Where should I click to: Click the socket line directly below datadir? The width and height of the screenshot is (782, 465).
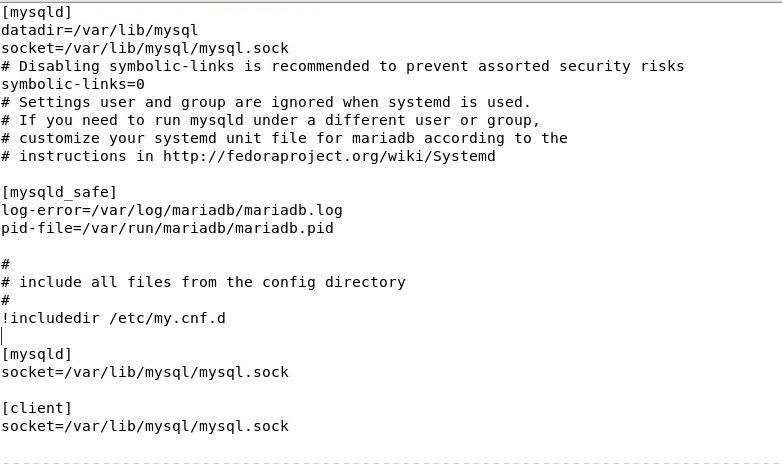coord(145,48)
